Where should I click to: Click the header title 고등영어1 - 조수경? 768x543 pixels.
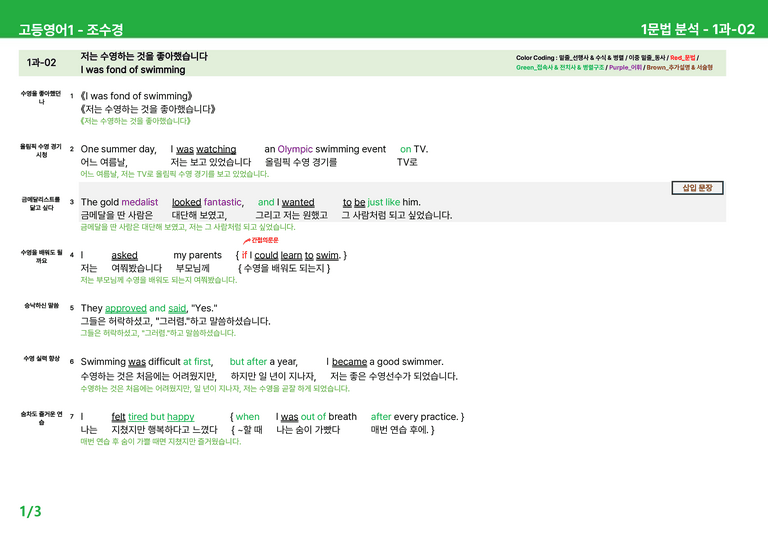click(71, 29)
